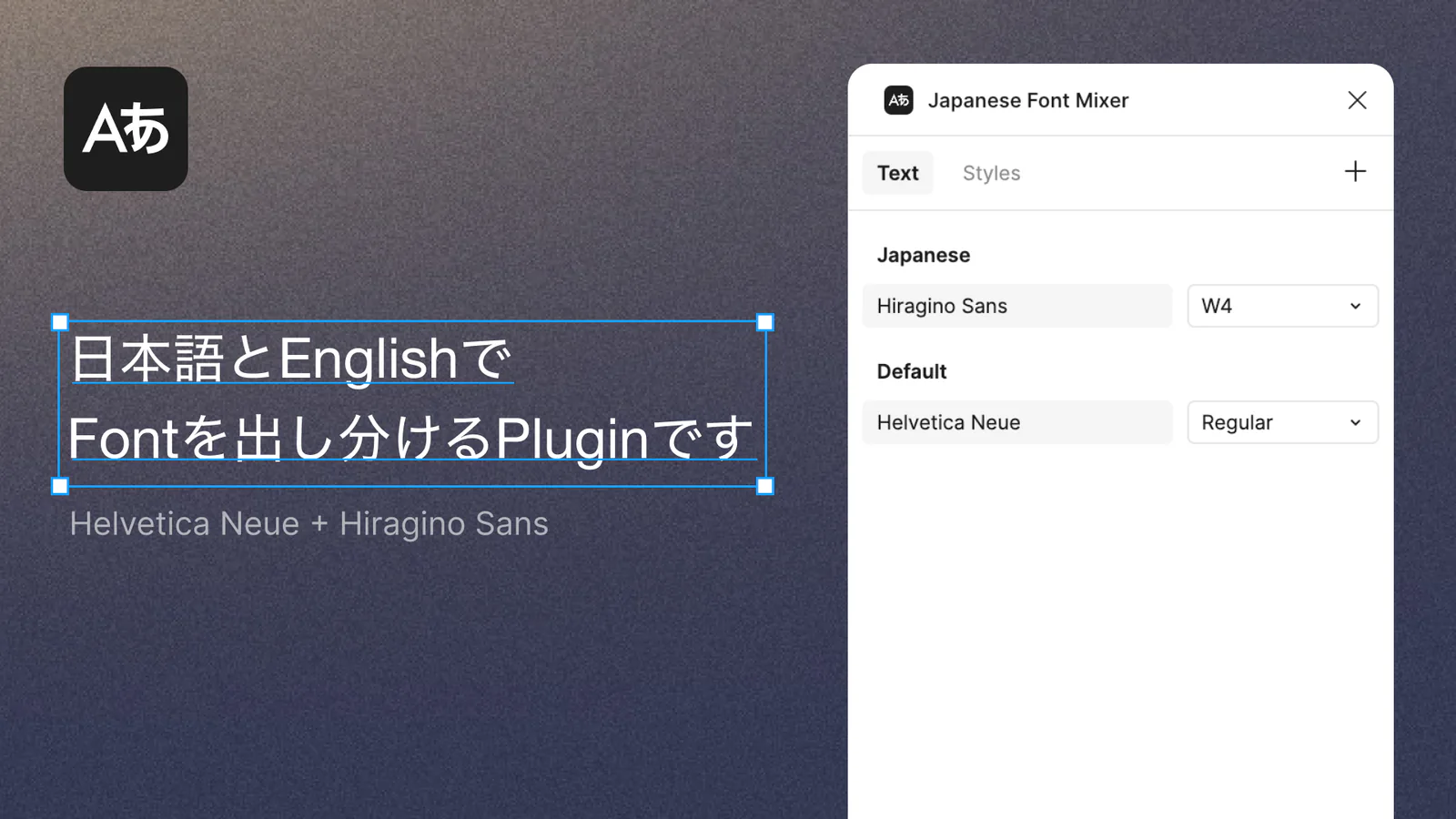Click the top-left selection handle
The height and width of the screenshot is (819, 1456).
[x=60, y=322]
